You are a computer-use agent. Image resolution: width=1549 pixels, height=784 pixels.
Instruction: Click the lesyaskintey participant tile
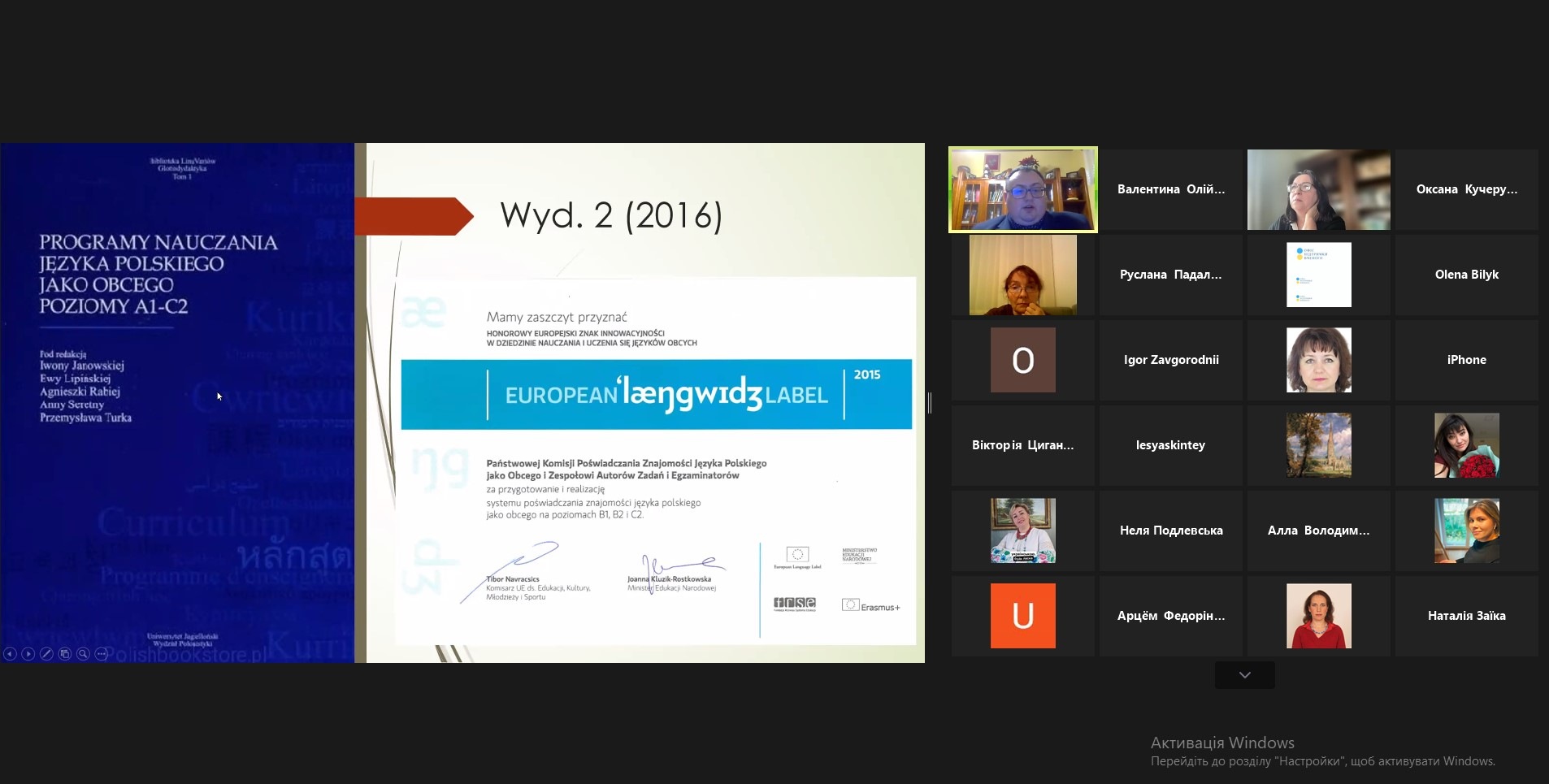[x=1170, y=445]
